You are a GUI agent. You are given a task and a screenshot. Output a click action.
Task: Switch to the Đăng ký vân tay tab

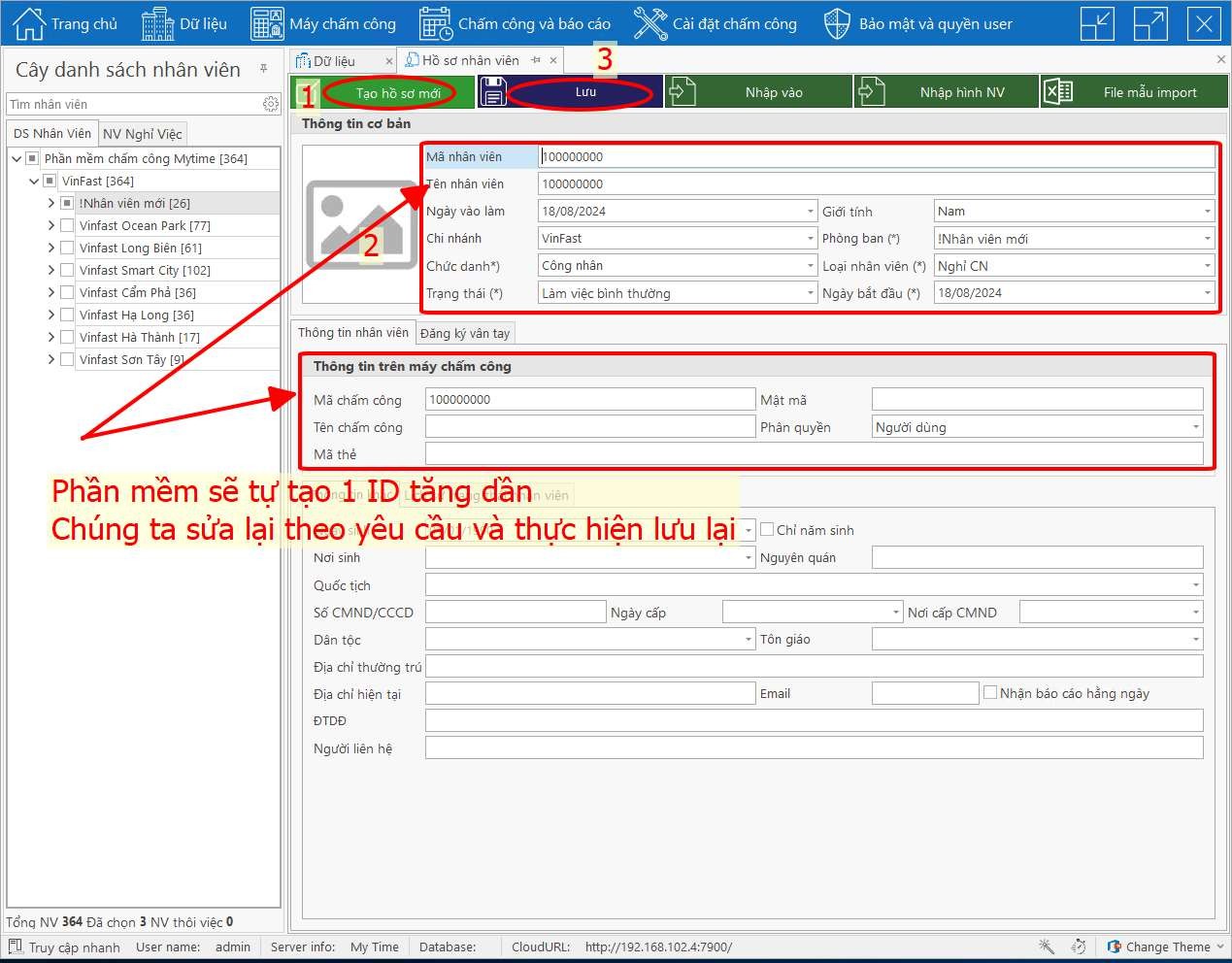coord(465,333)
